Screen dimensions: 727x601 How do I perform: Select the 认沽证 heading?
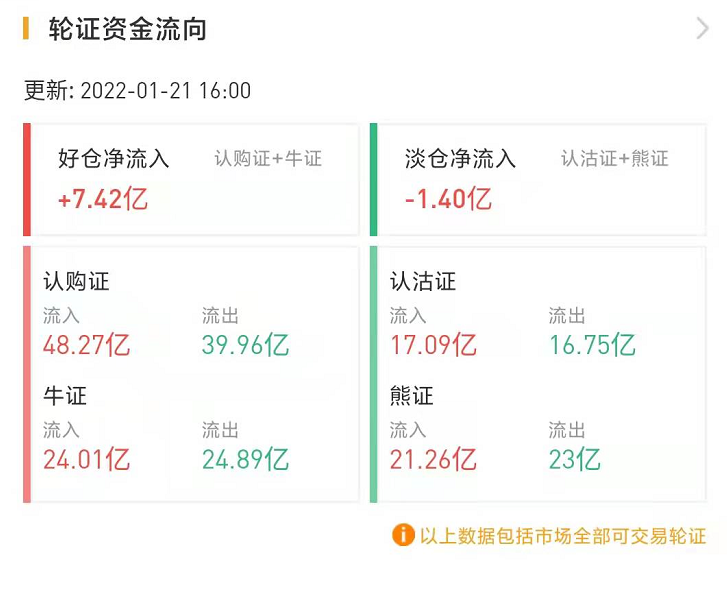(423, 281)
